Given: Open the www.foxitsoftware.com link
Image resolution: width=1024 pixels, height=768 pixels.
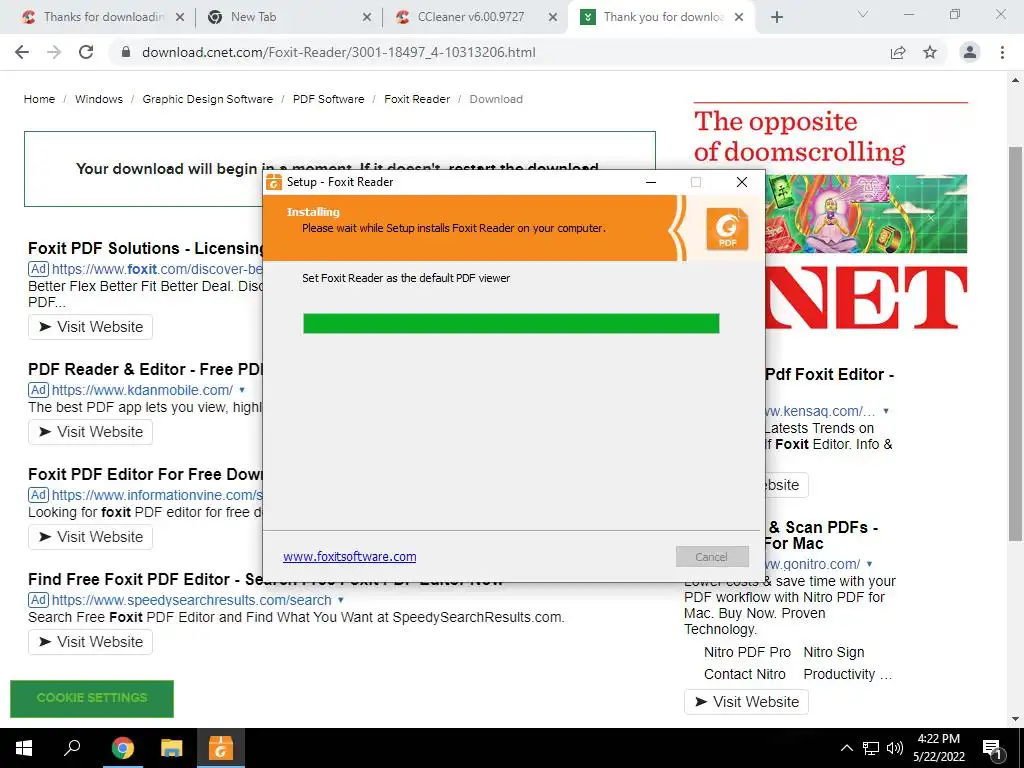Looking at the screenshot, I should tap(349, 556).
